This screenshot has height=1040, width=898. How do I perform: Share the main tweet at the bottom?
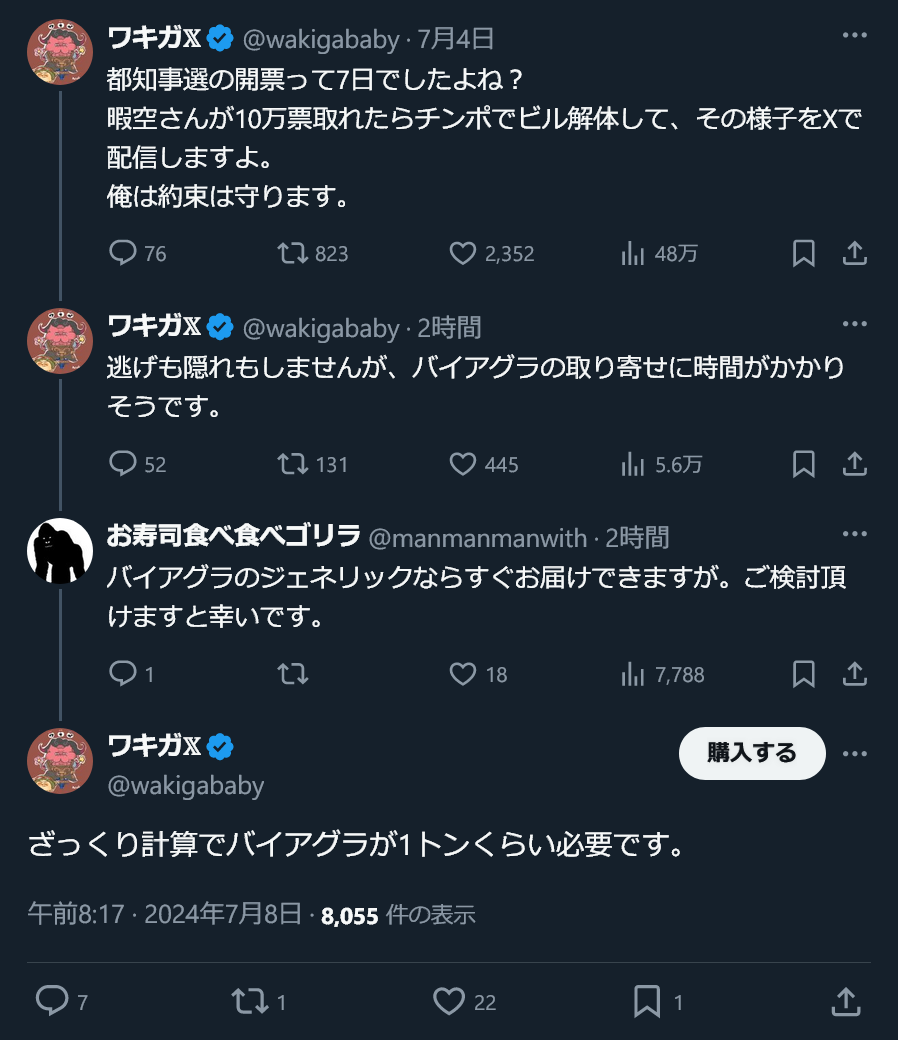pyautogui.click(x=845, y=1001)
